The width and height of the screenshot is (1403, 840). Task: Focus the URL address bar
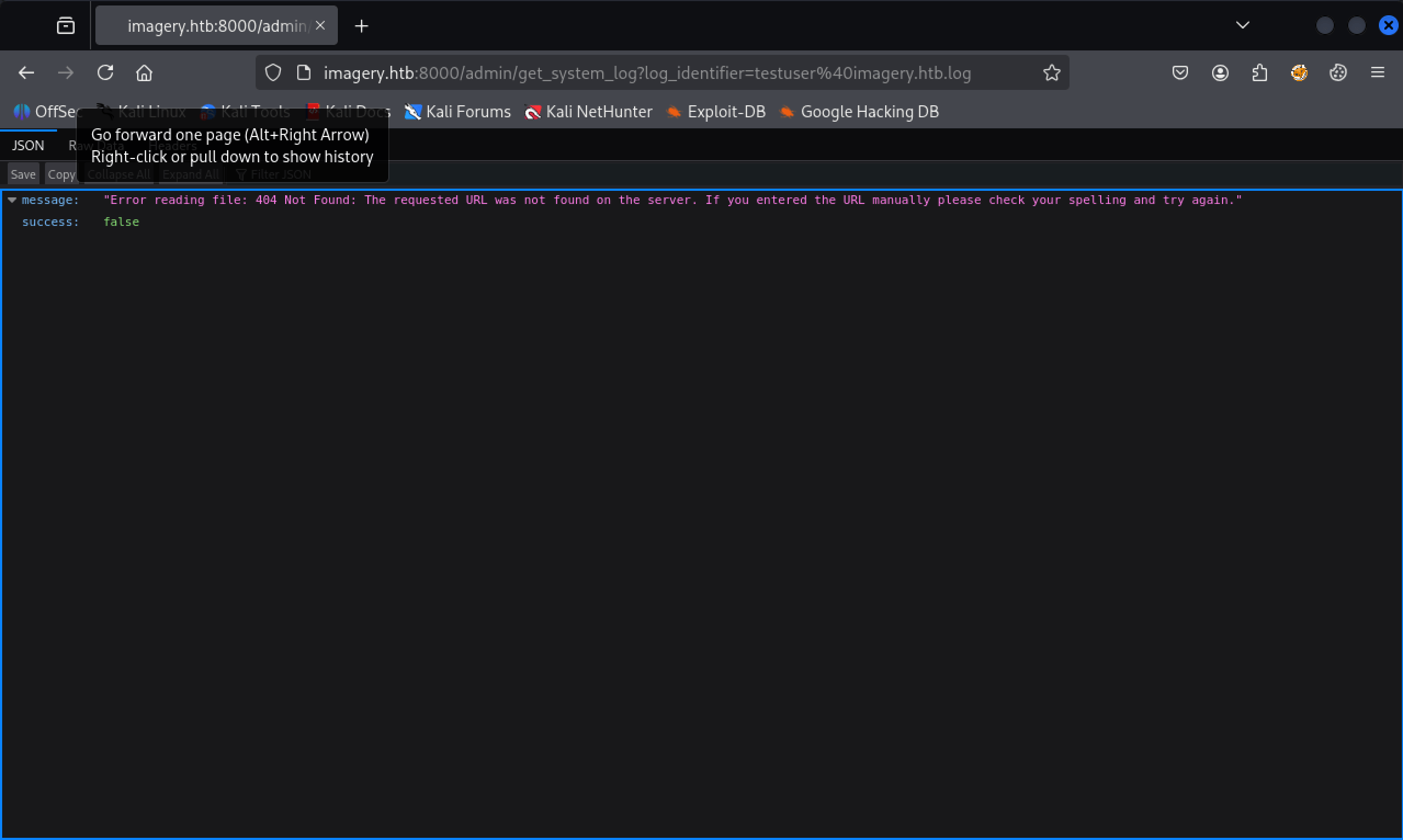(x=647, y=73)
